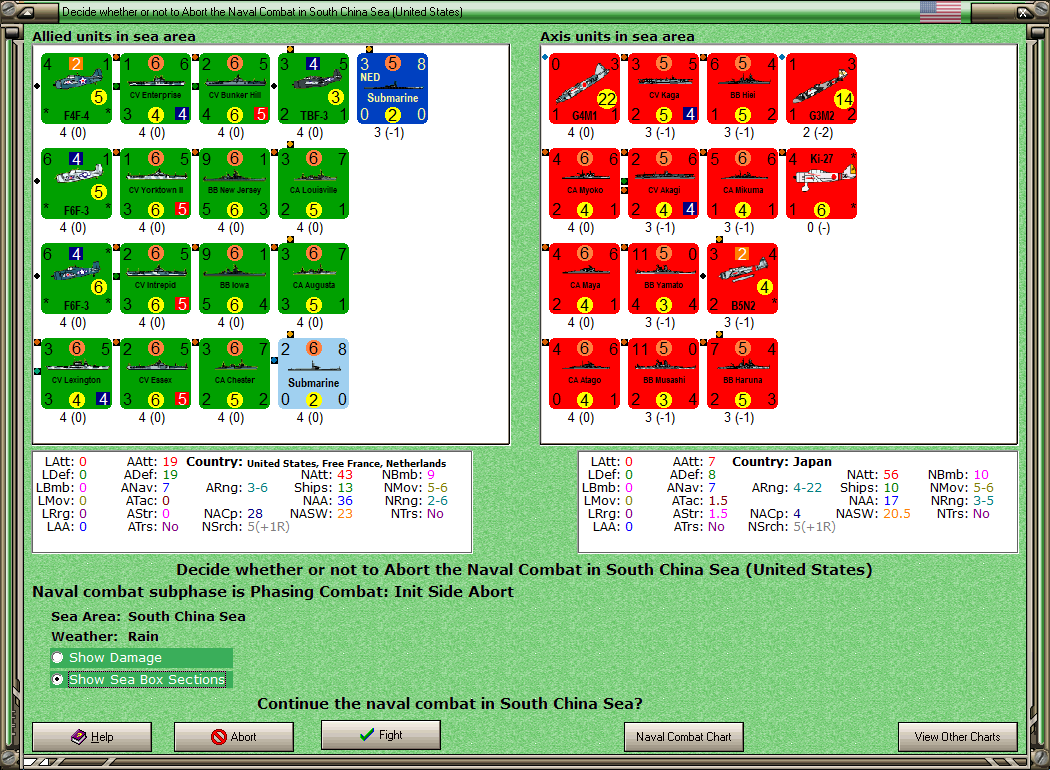The width and height of the screenshot is (1050, 770).
Task: Select the CV Lexington carrier counter
Action: [76, 374]
